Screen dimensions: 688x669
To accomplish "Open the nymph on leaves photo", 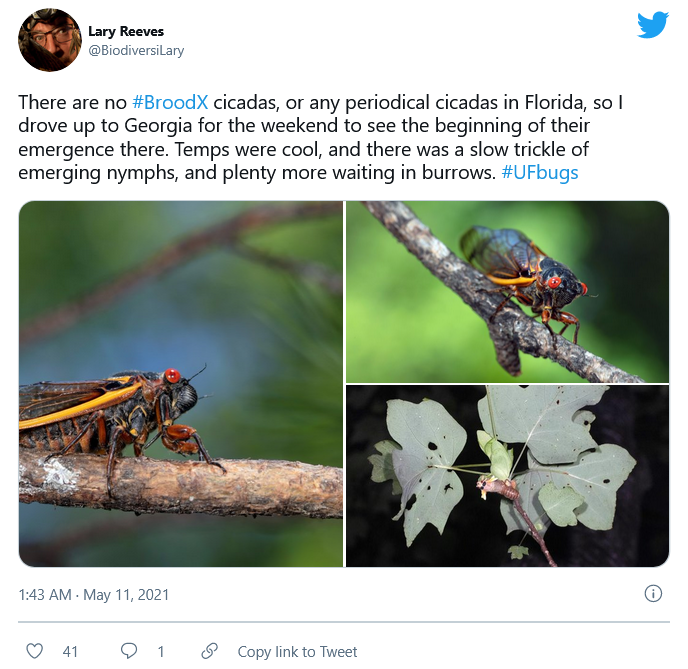I will pyautogui.click(x=507, y=476).
